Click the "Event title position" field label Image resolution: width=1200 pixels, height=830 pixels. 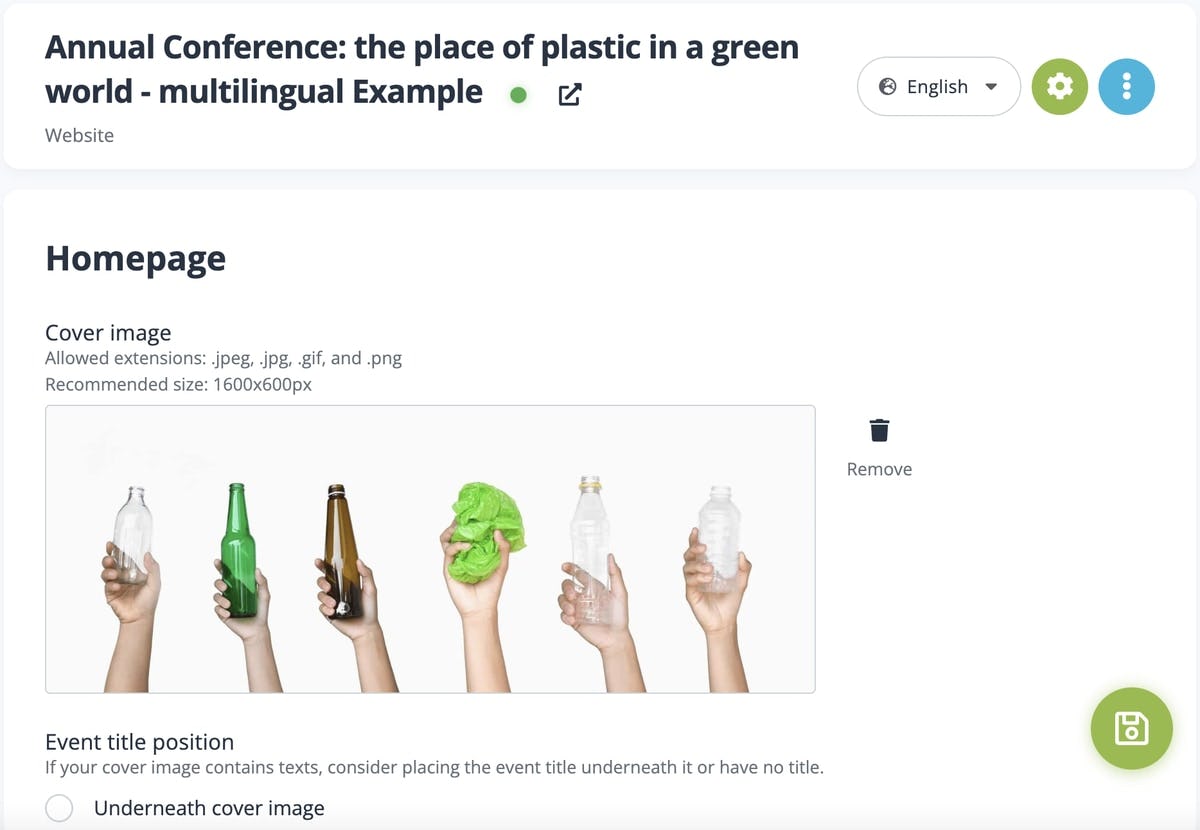139,742
